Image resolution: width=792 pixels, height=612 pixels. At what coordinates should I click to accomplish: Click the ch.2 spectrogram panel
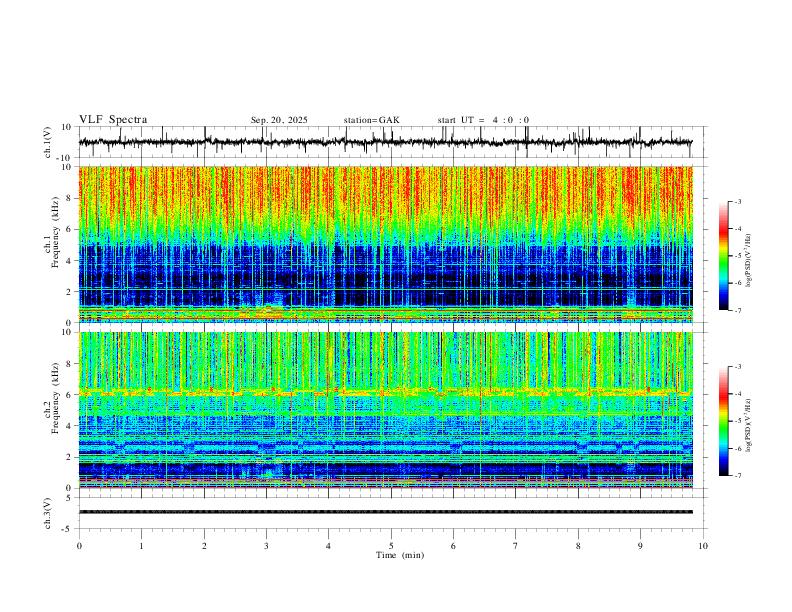click(x=385, y=410)
